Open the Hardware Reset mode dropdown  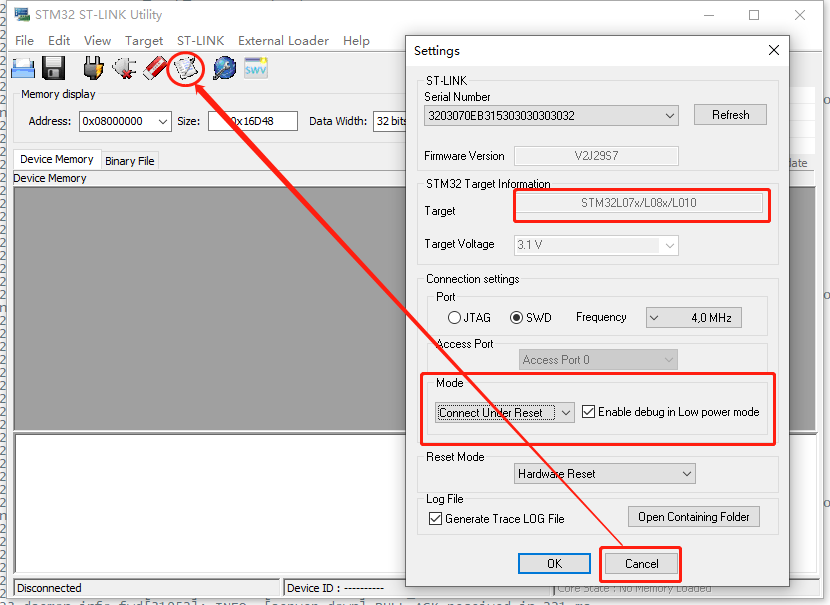tap(605, 474)
